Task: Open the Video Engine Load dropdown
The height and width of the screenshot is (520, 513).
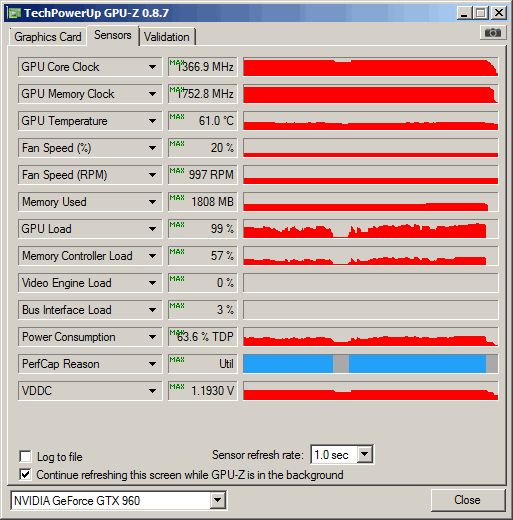Action: 152,283
